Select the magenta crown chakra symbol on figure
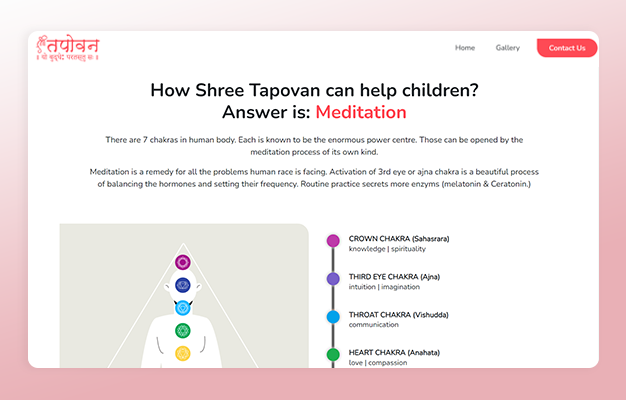 tap(183, 262)
